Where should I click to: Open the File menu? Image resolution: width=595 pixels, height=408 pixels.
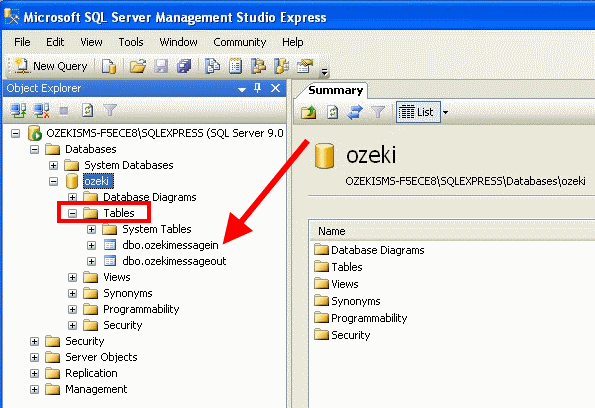pyautogui.click(x=22, y=42)
